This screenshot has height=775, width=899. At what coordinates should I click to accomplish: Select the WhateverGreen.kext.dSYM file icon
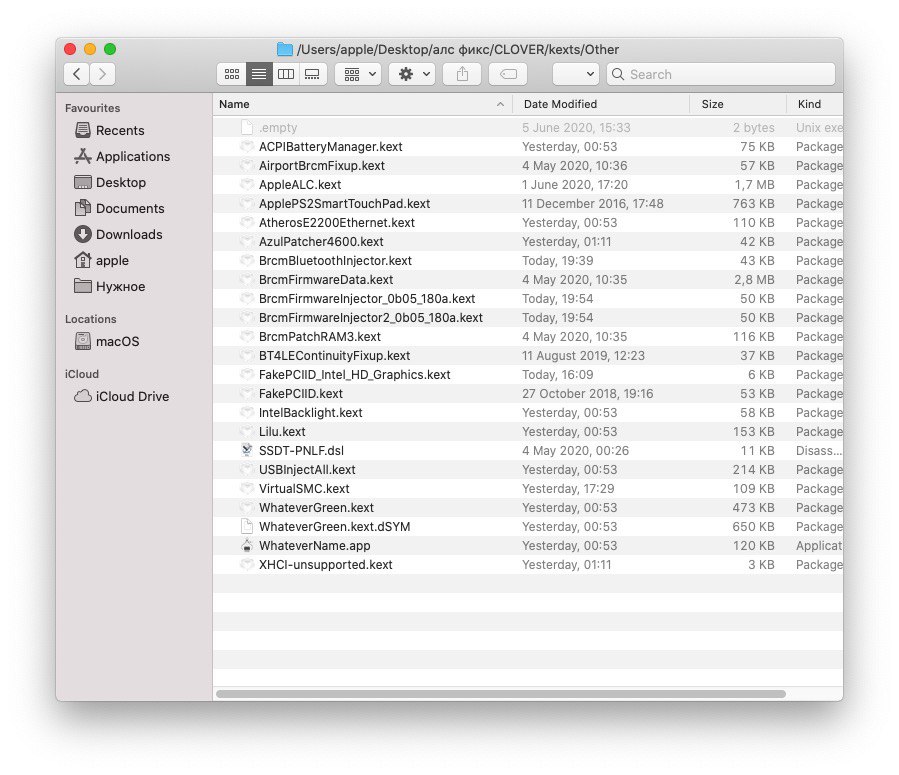(247, 526)
